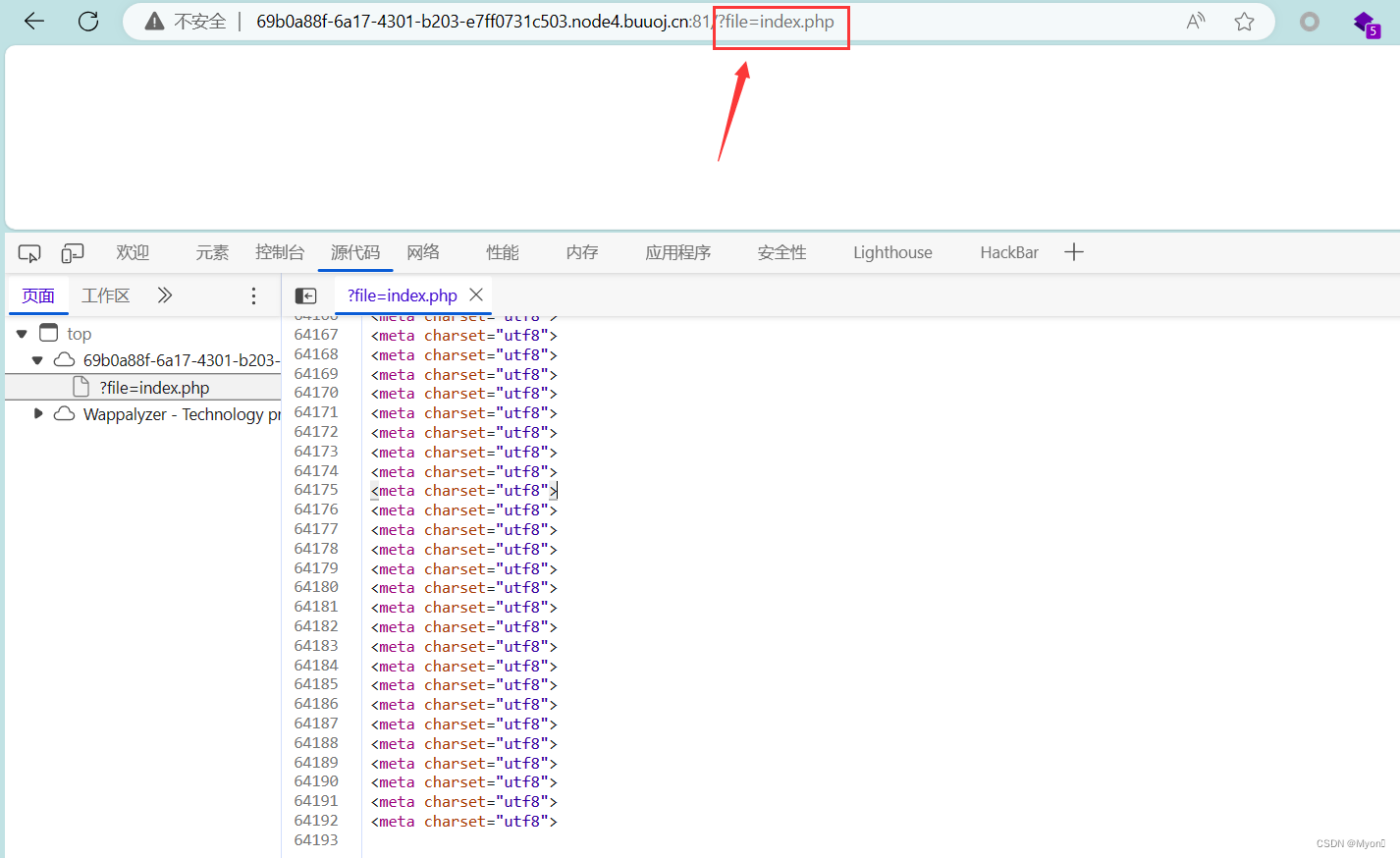Click the browser back arrow
Image resolution: width=1400 pixels, height=858 pixels.
point(33,21)
